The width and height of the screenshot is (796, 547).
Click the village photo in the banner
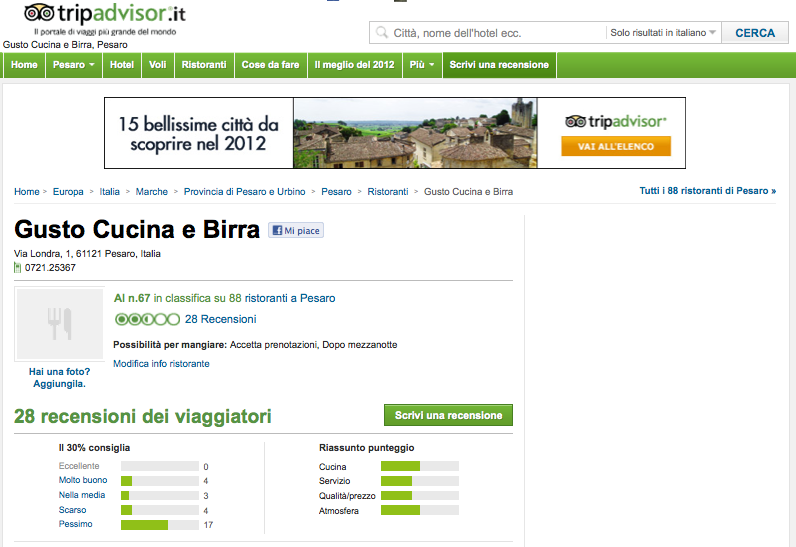415,133
